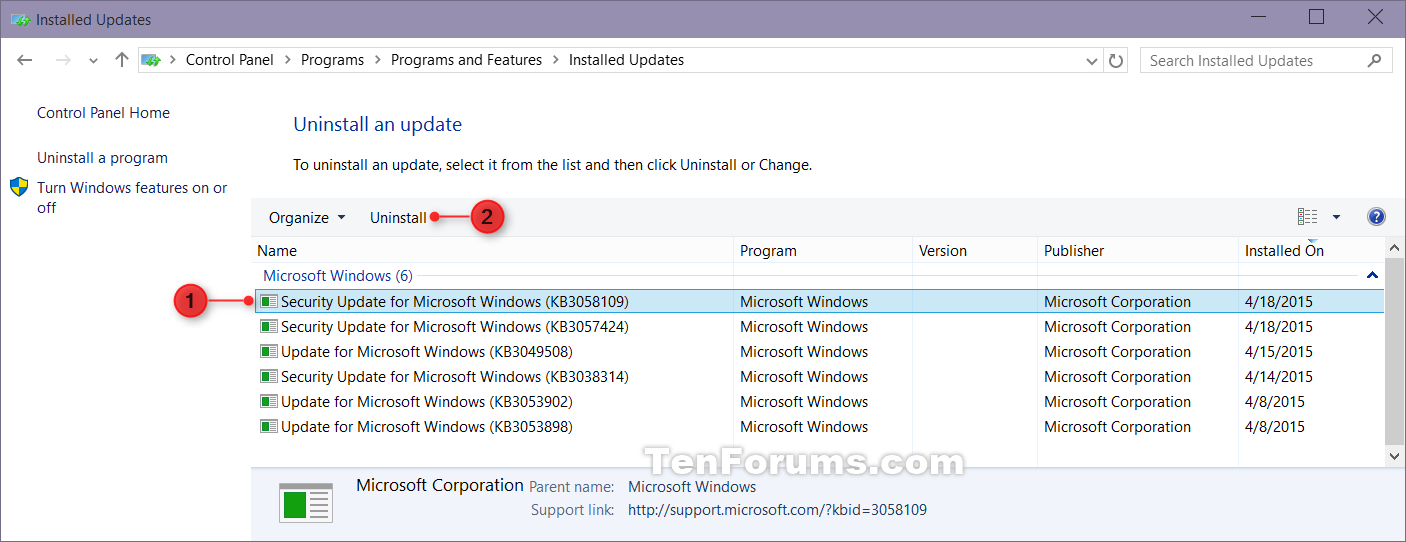Select Update for Microsoft Windows KB3053898

click(819, 426)
